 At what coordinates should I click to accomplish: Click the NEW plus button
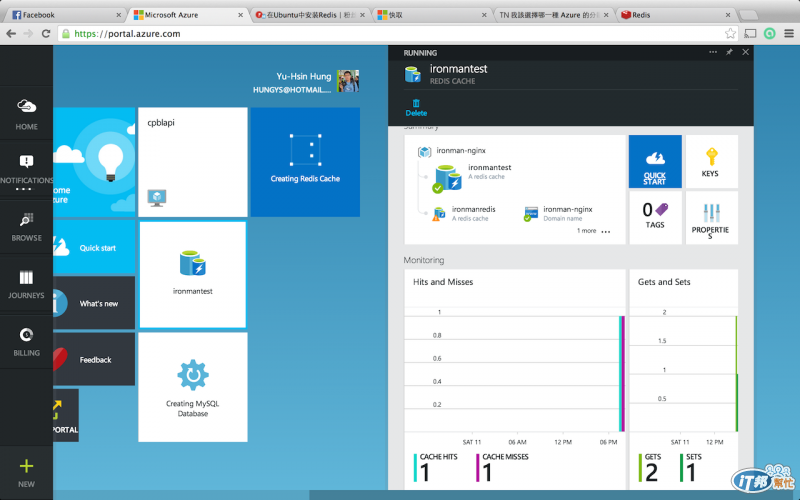(x=26, y=472)
